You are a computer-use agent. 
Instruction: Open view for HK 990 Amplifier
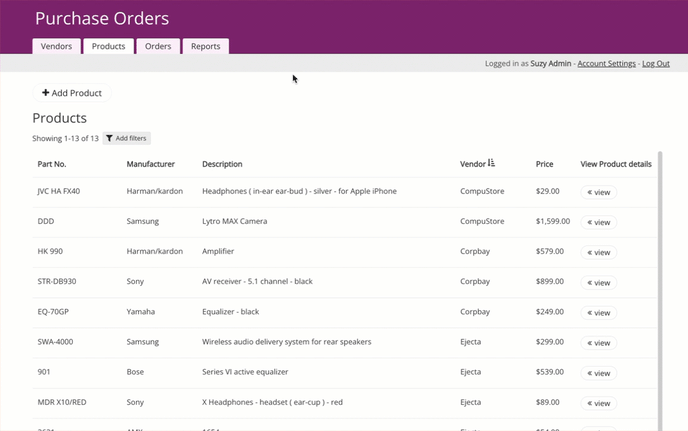598,252
